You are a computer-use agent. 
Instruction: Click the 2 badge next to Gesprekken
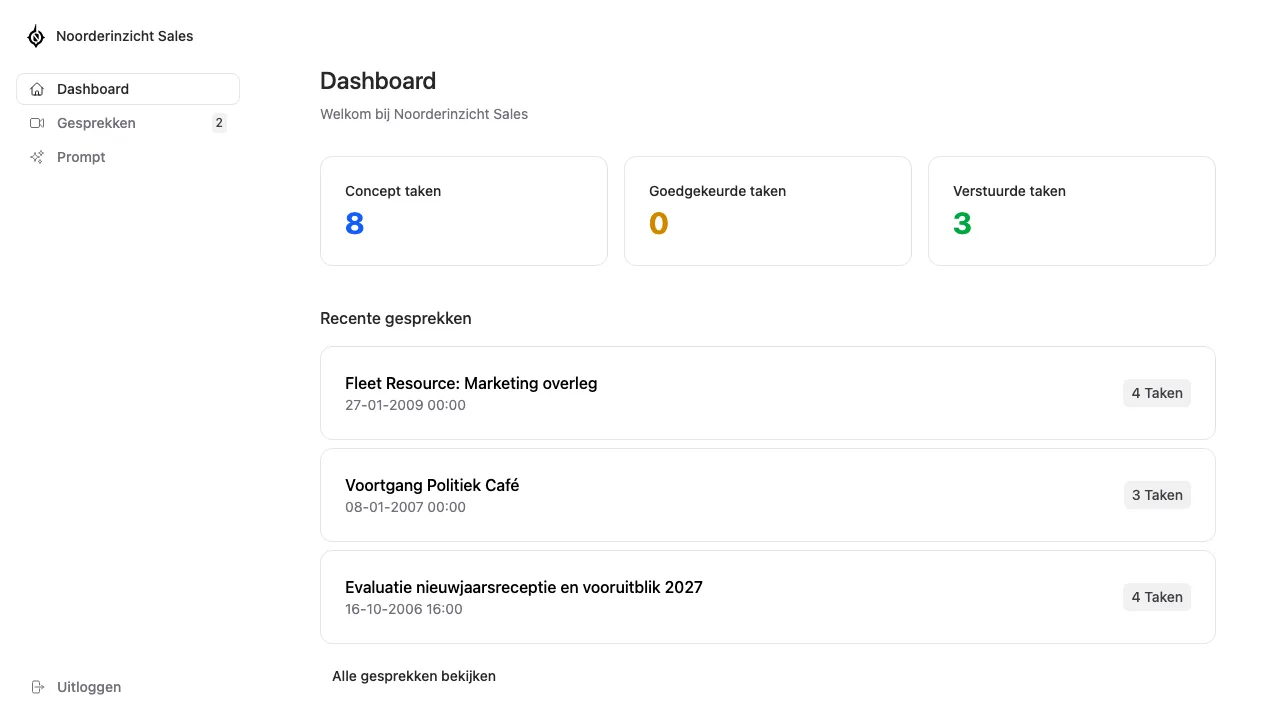218,123
